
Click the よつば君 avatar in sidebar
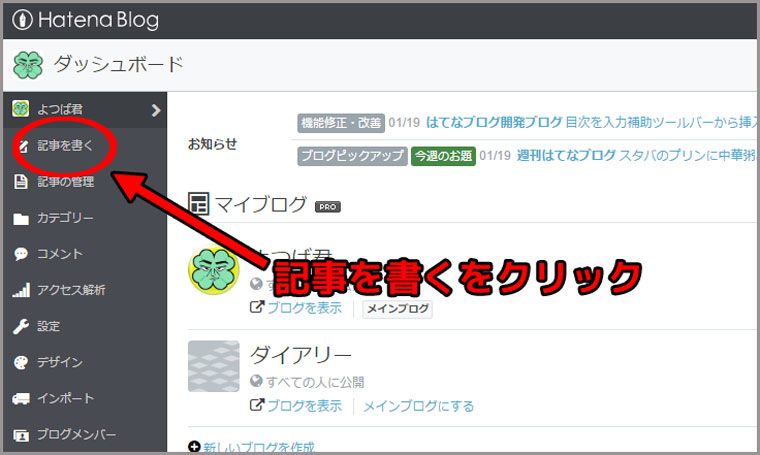pyautogui.click(x=20, y=109)
